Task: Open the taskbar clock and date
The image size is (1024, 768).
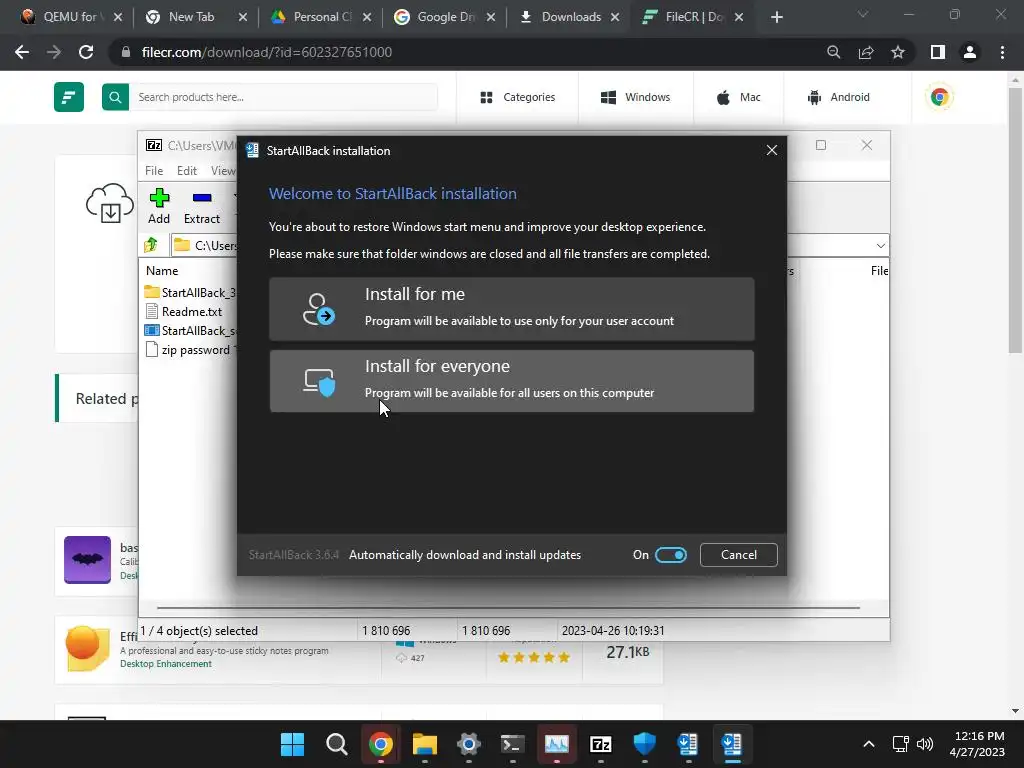Action: pyautogui.click(x=977, y=744)
